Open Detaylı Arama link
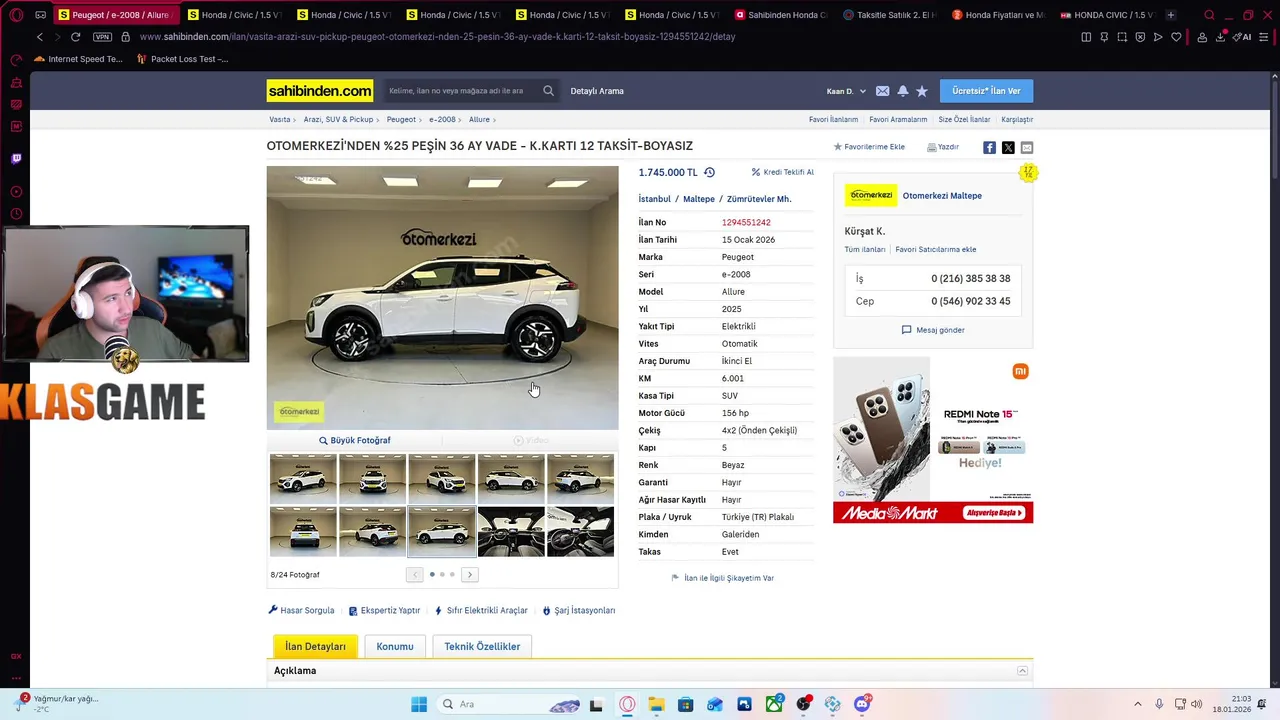Viewport: 1280px width, 720px height. click(597, 91)
